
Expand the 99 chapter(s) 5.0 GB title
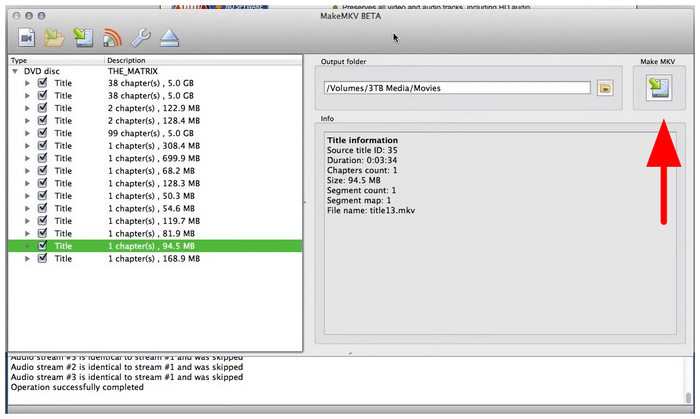[x=27, y=133]
